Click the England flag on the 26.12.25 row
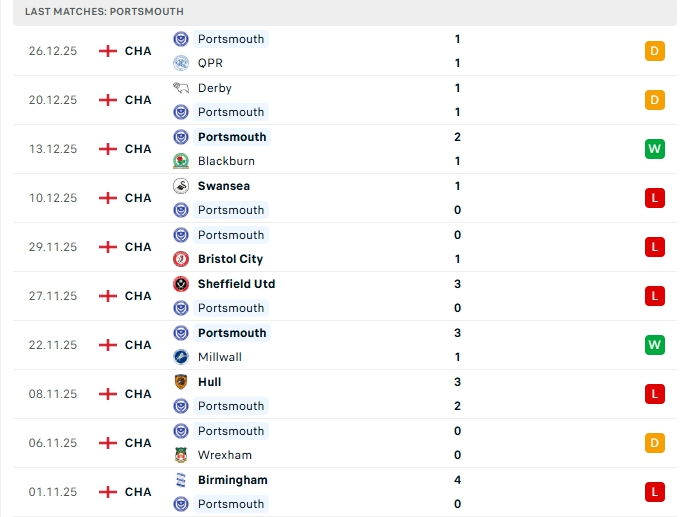Viewport: 687px width, 517px height. (108, 51)
